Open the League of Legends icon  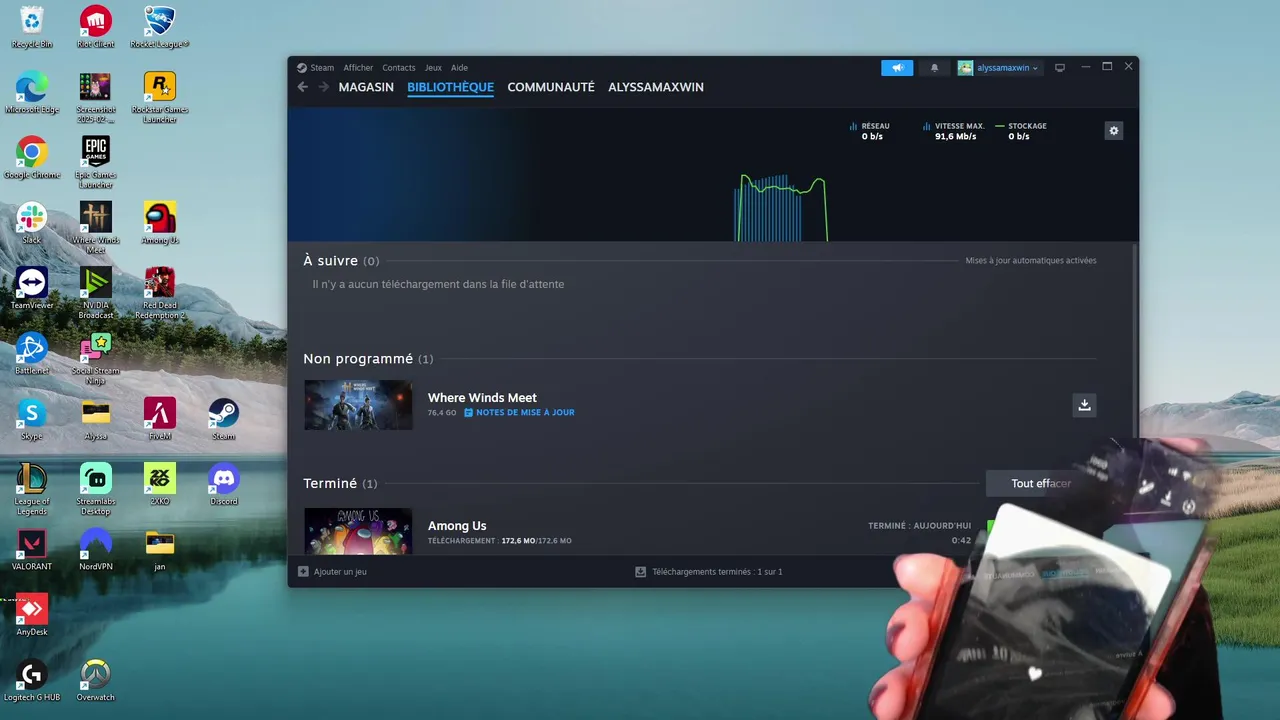(32, 488)
